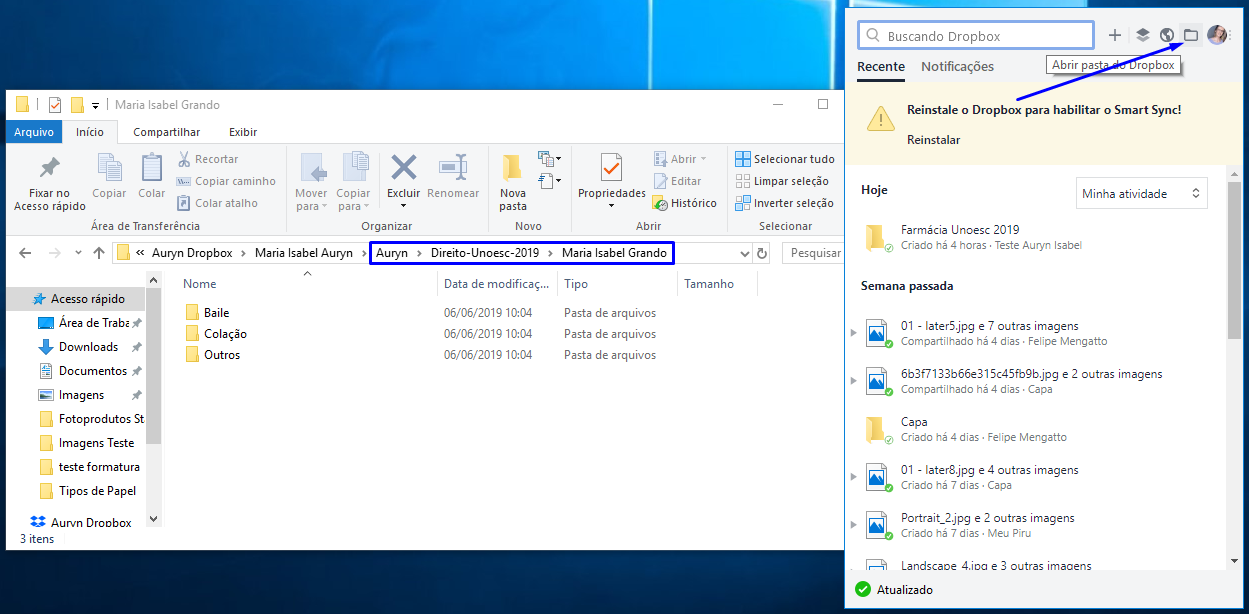Click the Abrir pasta do Dropbox folder icon
Viewport: 1249px width, 614px height.
tap(1190, 35)
